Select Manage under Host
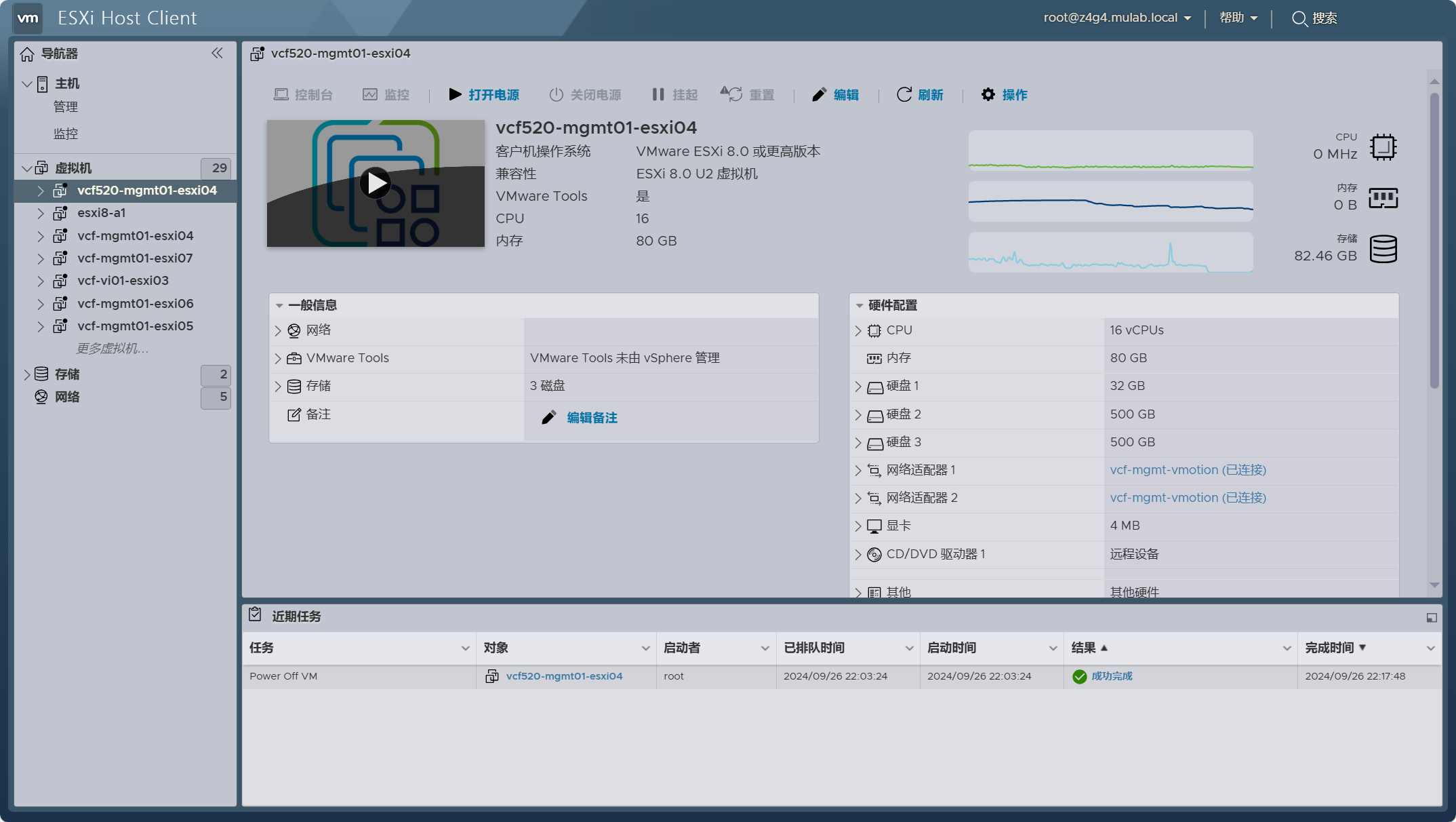Image resolution: width=1456 pixels, height=822 pixels. click(66, 106)
